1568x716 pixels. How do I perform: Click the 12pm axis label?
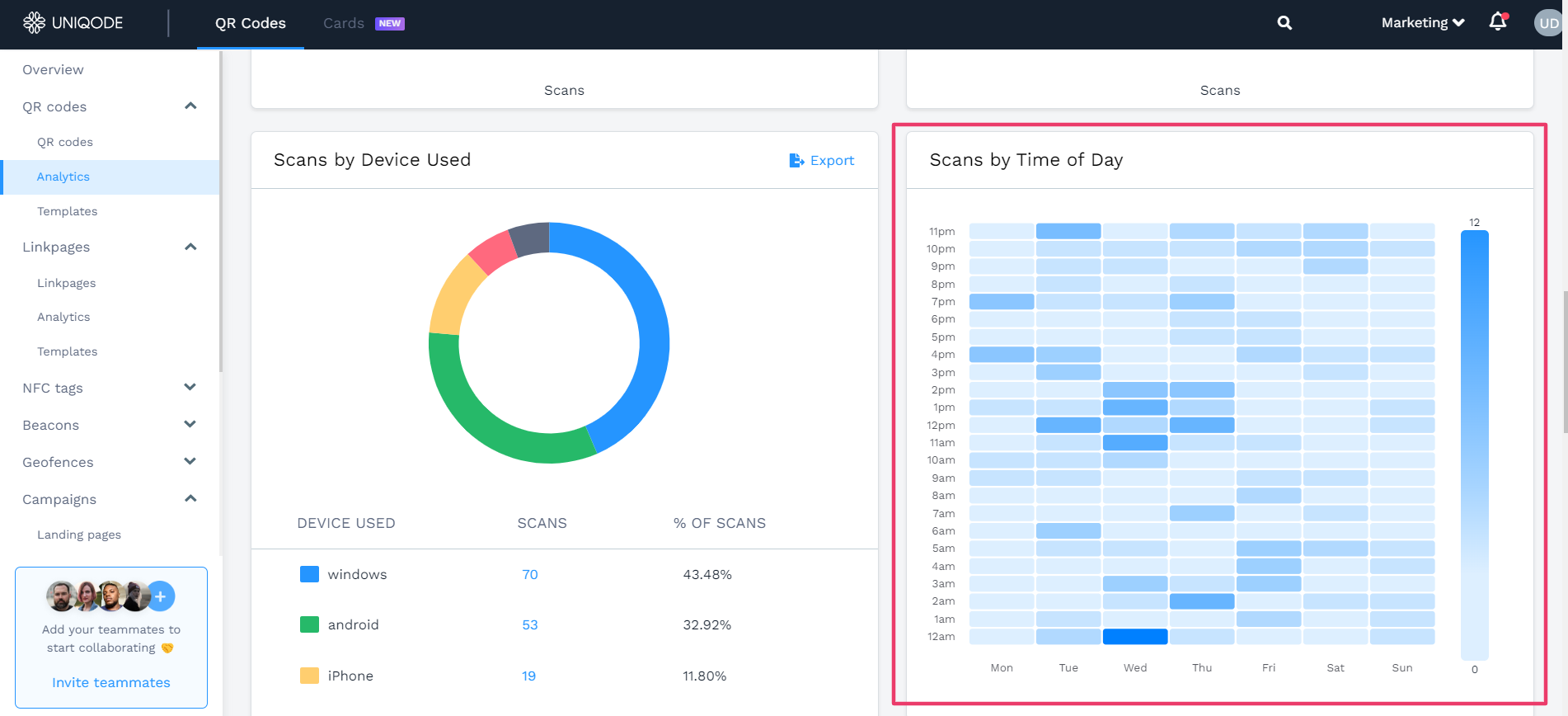941,425
